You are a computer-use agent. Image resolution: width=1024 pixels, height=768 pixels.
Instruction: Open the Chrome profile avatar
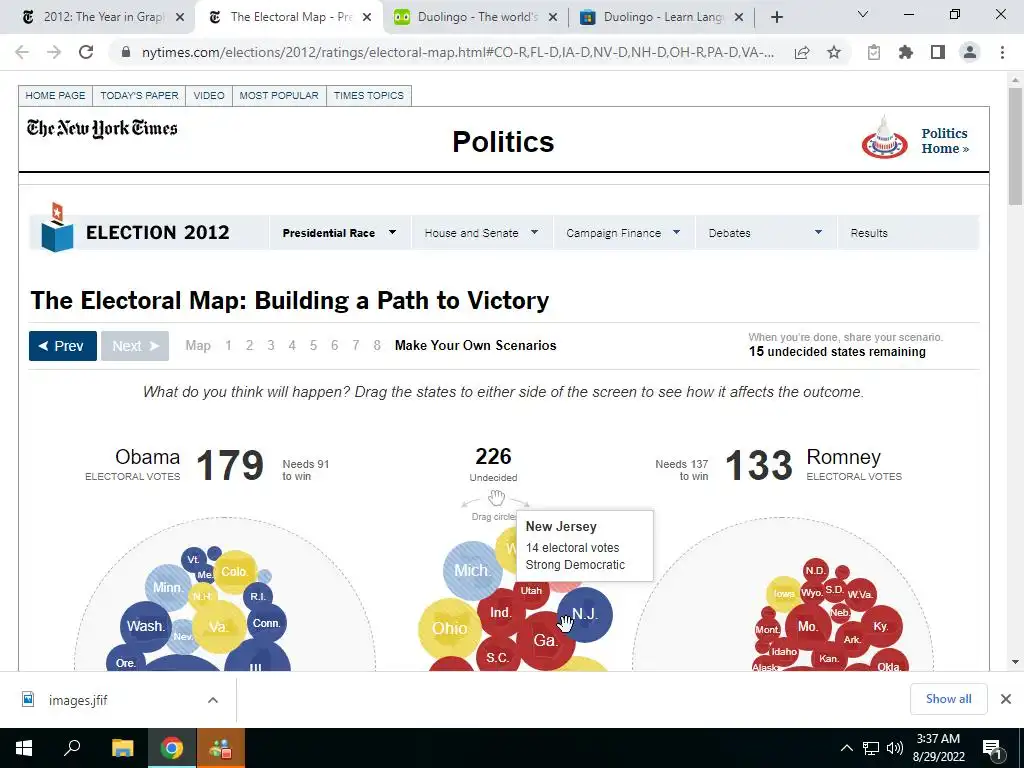point(970,52)
